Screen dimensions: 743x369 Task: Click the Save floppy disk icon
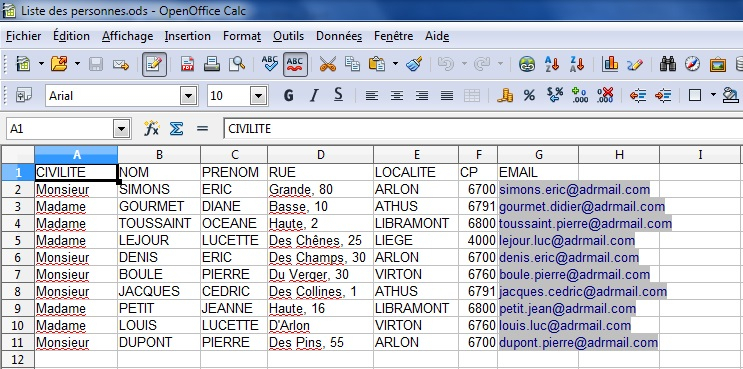[96, 64]
